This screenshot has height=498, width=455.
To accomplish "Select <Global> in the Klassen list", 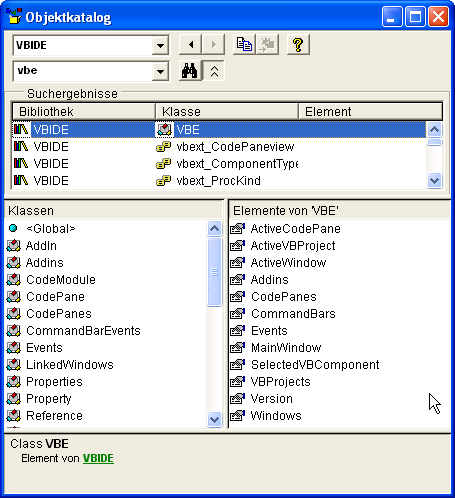I will pos(51,229).
